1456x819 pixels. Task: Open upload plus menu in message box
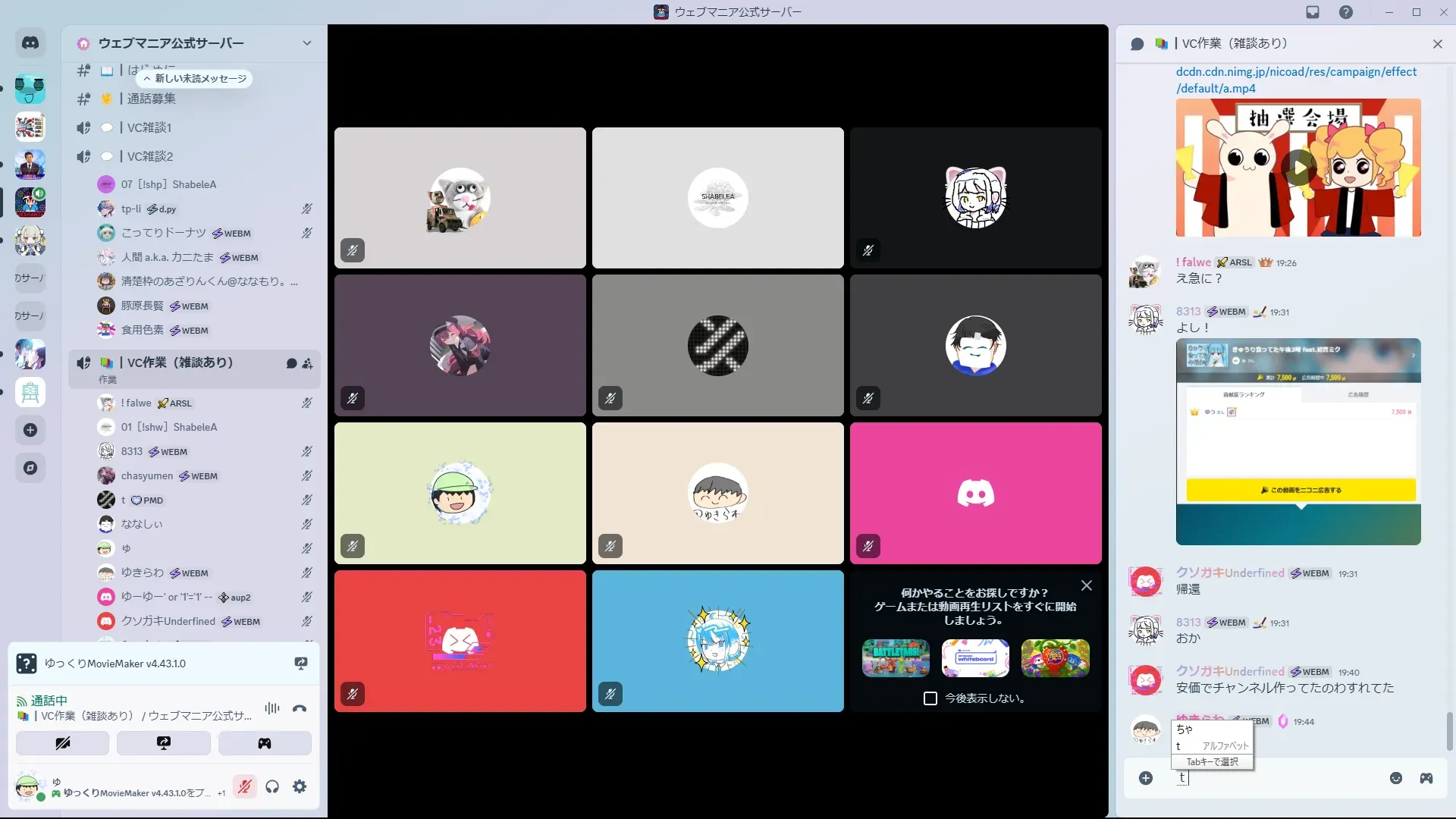point(1146,778)
